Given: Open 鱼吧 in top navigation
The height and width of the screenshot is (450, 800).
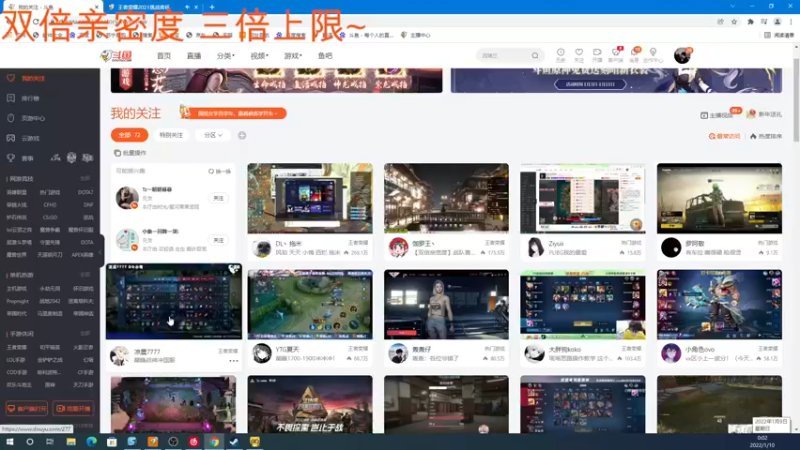Looking at the screenshot, I should tap(325, 56).
